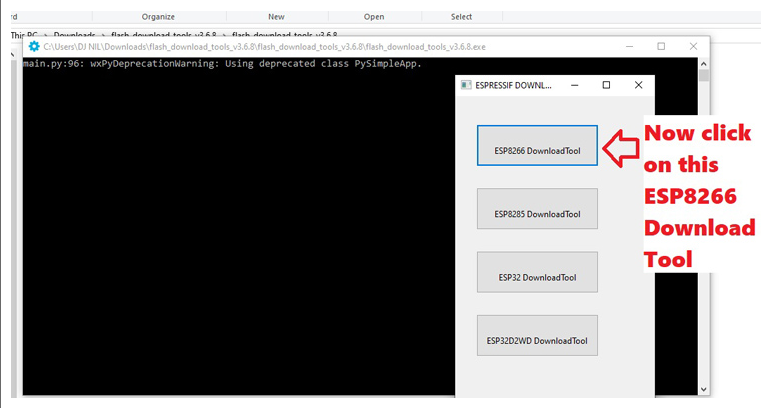Viewport: 768px width, 408px height.
Task: Open the New group in Explorer ribbon
Action: coord(276,17)
